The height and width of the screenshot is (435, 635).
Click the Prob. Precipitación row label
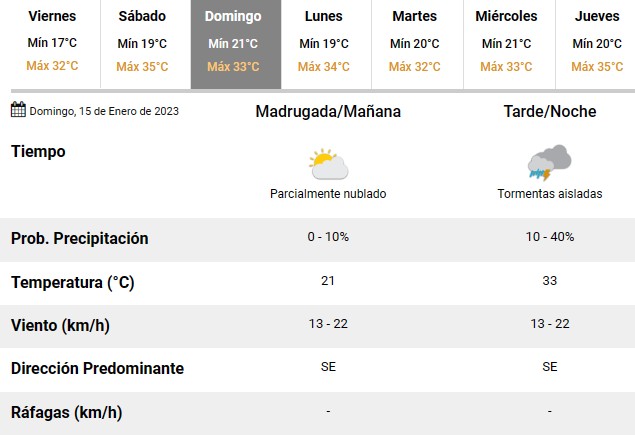coord(79,238)
